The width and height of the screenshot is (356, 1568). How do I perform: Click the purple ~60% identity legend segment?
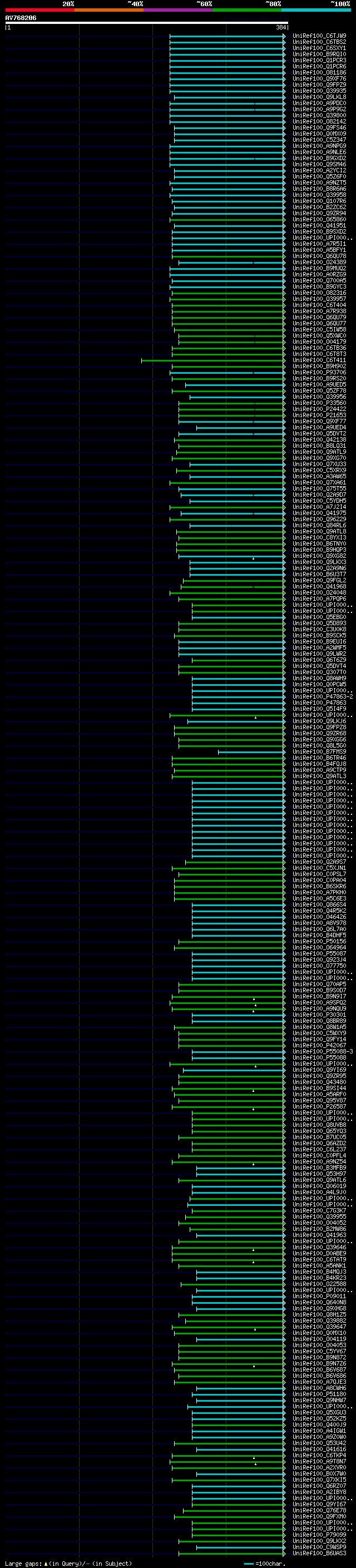click(179, 10)
